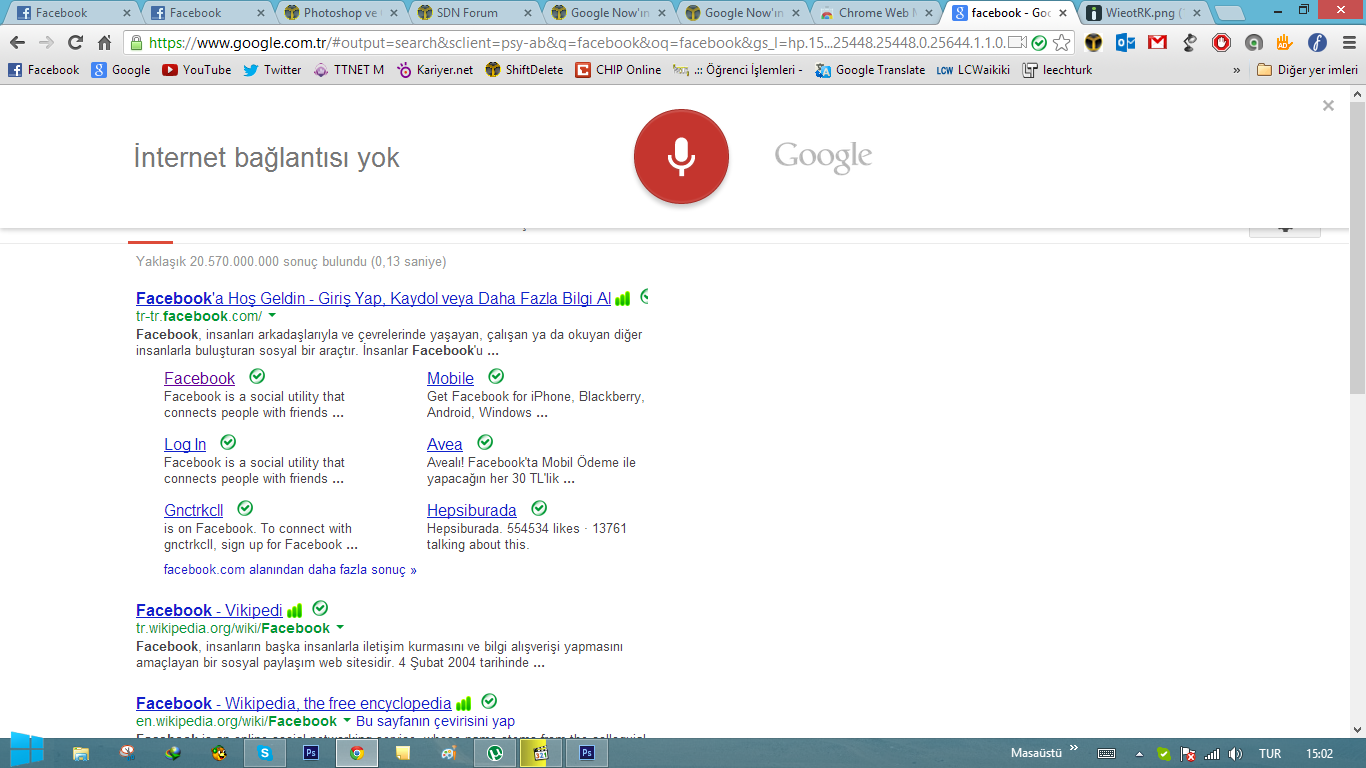Expand arrow next to tr.wikipedia.org/wiki/Facebook

(340, 627)
